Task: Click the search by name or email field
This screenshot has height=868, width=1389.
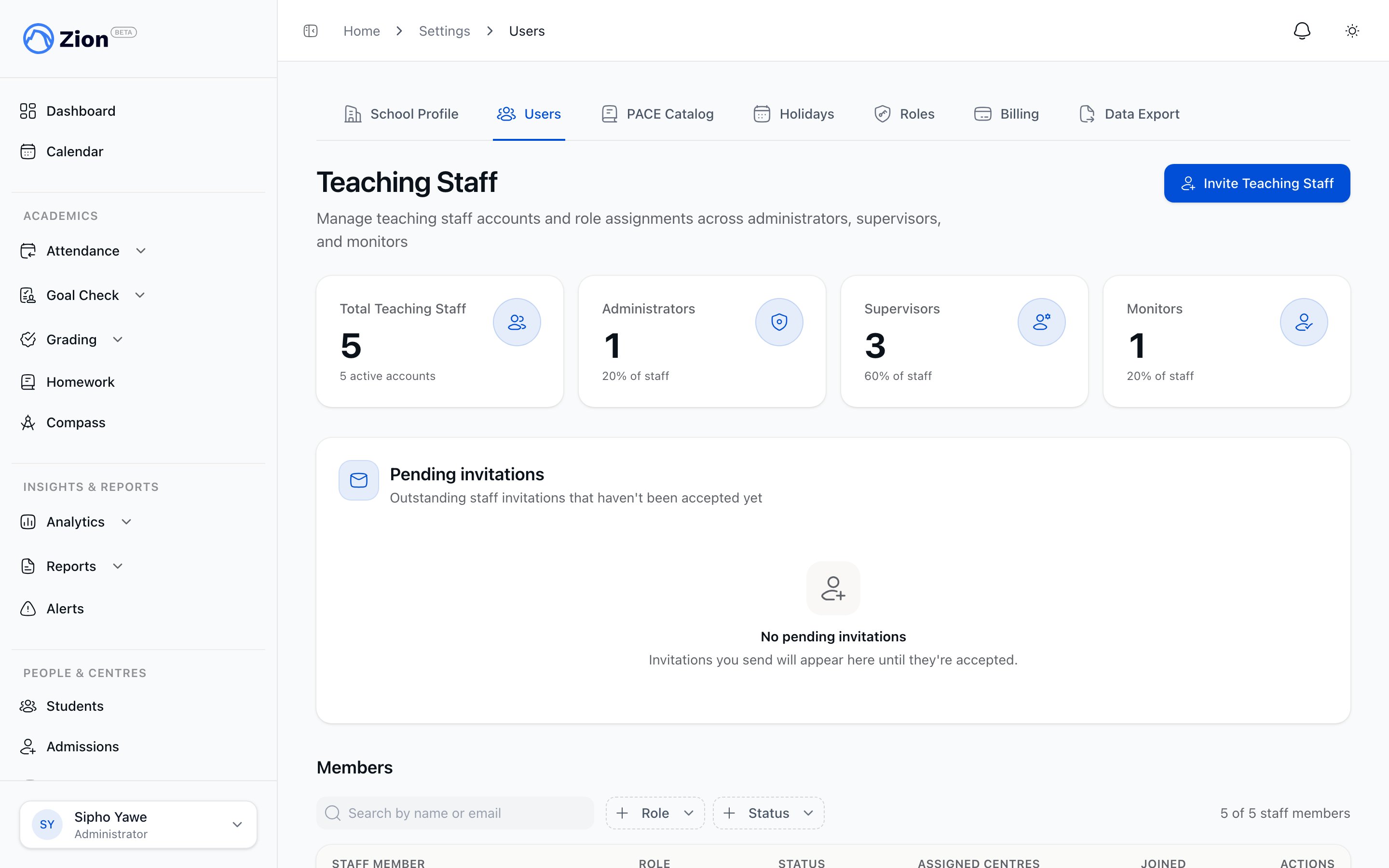Action: (x=455, y=813)
